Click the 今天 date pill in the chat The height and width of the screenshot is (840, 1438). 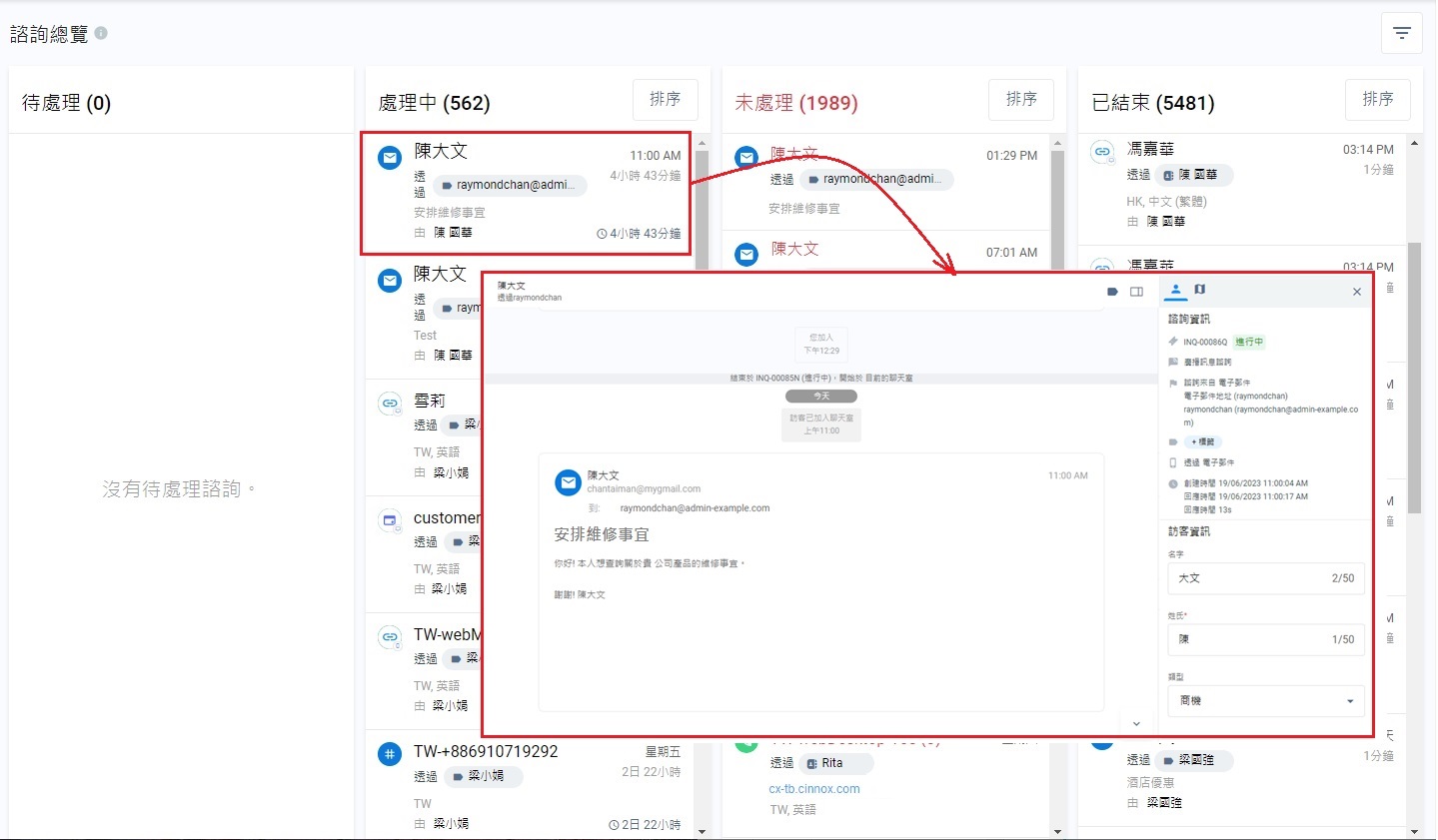pyautogui.click(x=821, y=397)
